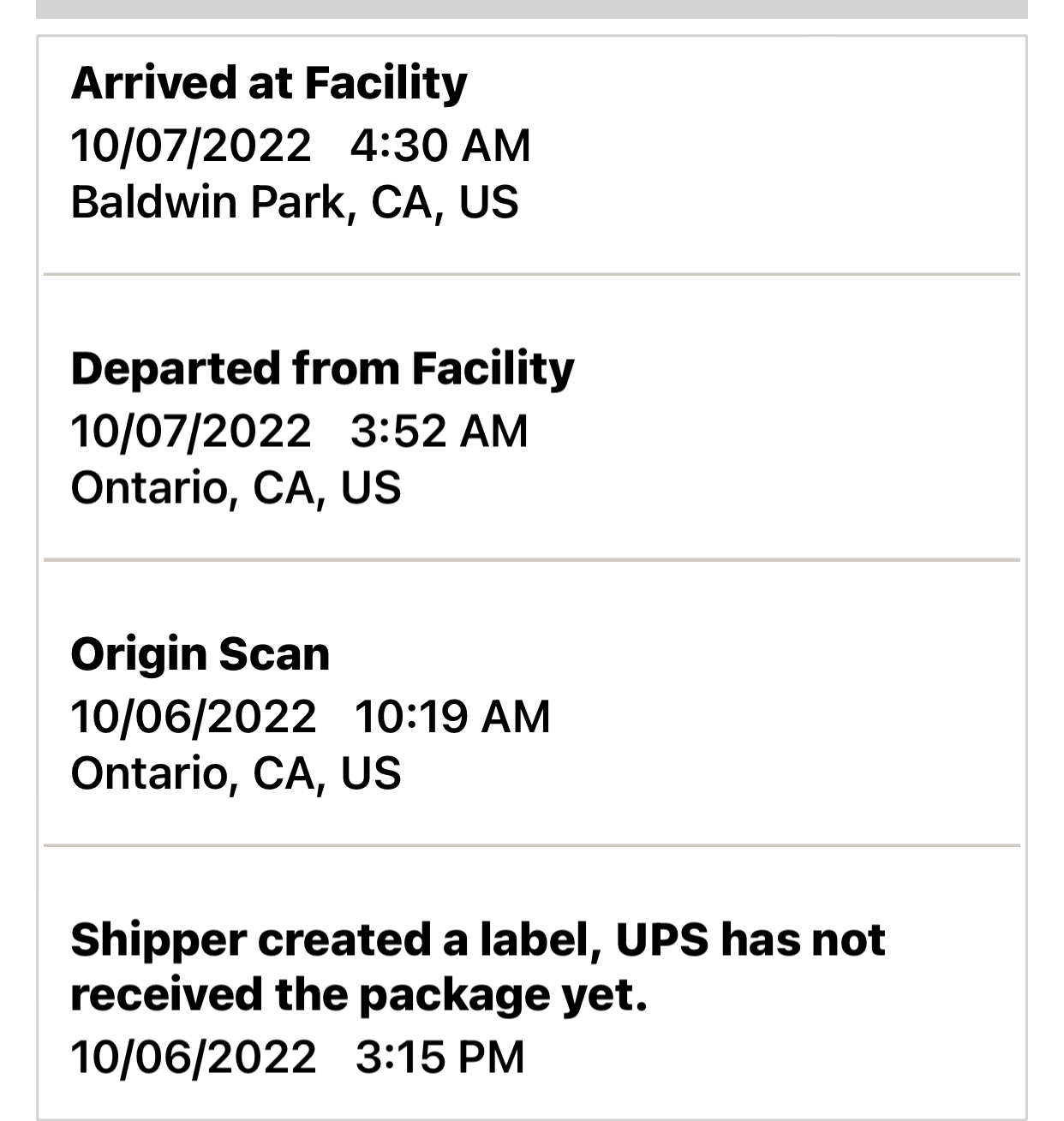
Task: Tap the 3:52 AM departure time
Action: coord(439,430)
